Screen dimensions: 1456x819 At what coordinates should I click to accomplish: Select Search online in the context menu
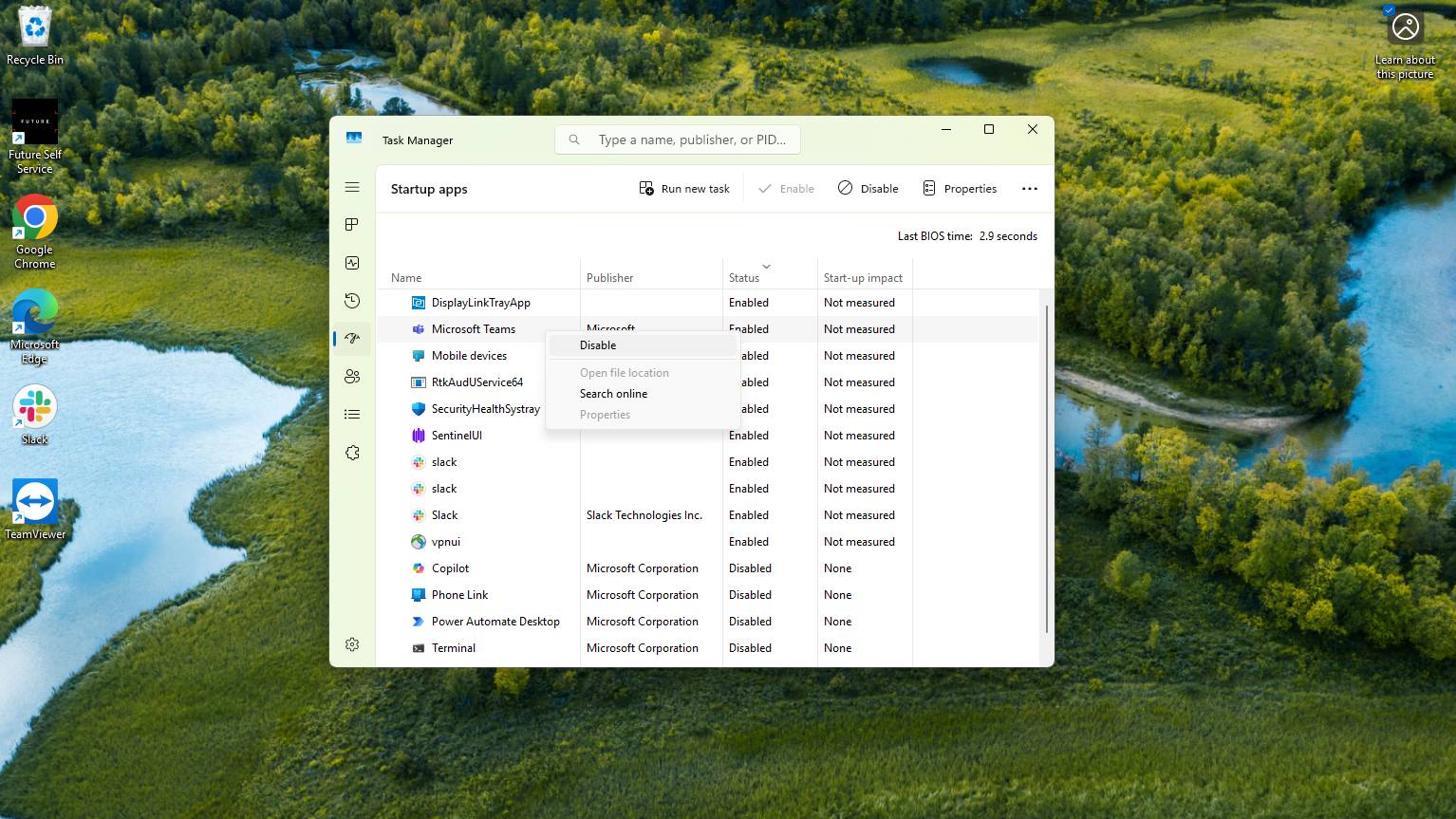(x=613, y=393)
